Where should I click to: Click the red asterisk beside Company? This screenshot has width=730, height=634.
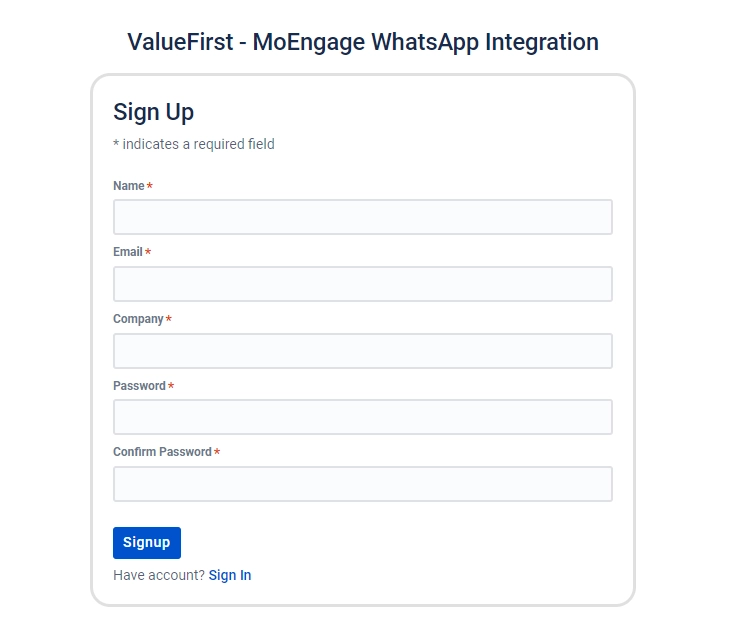click(169, 320)
